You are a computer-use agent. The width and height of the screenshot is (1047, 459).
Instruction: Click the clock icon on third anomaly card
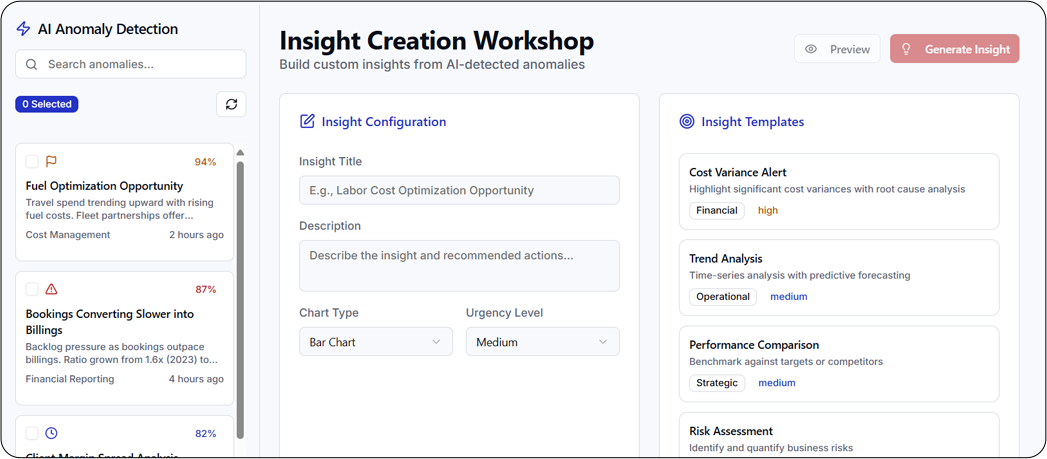pos(51,433)
